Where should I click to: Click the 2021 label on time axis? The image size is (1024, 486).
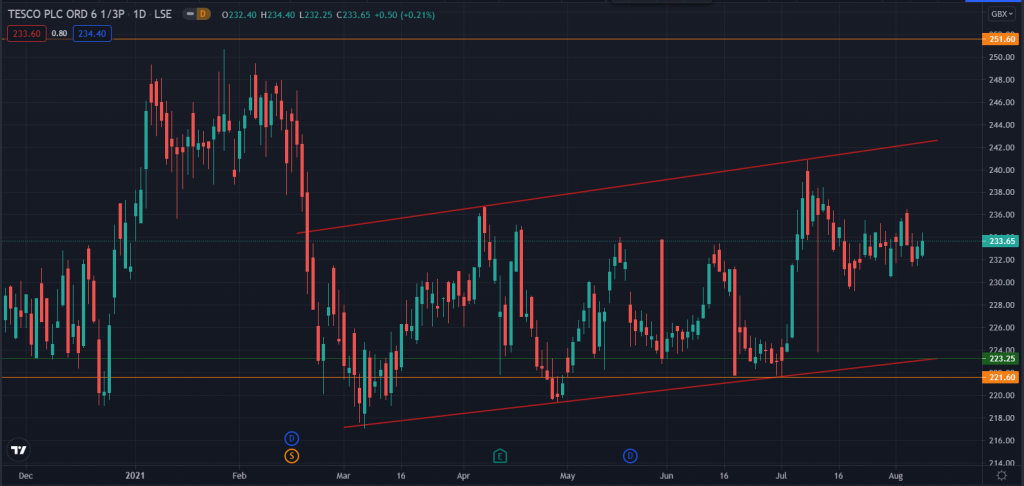pos(135,476)
